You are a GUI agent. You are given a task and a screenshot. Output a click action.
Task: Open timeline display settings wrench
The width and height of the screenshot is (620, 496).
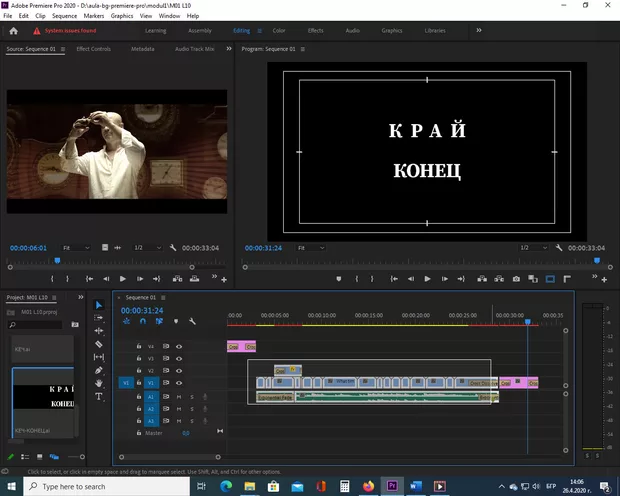pyautogui.click(x=192, y=321)
